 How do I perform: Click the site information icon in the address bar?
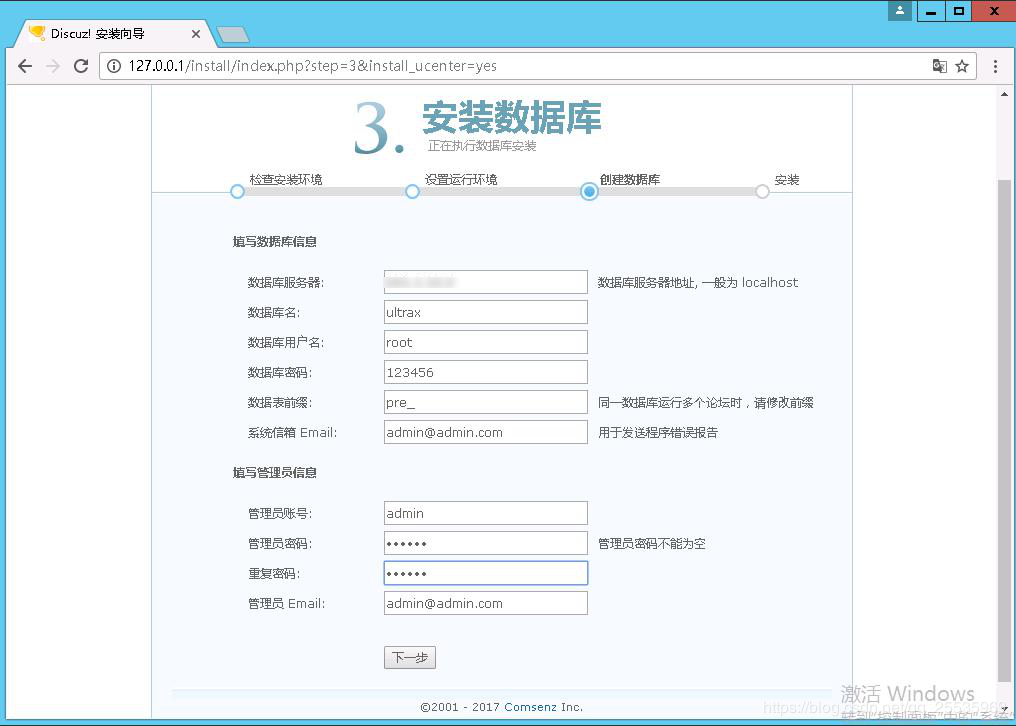[x=116, y=65]
